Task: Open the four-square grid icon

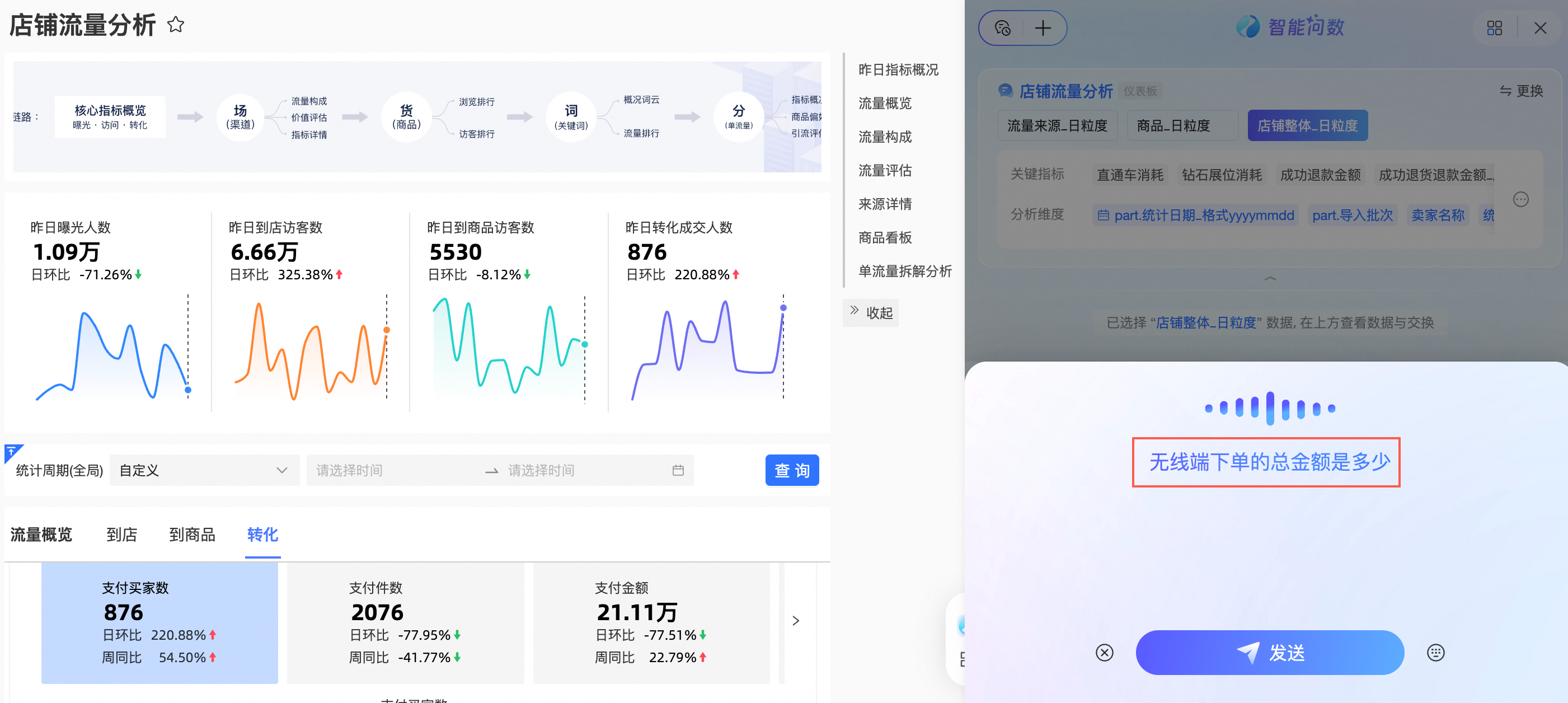Action: pyautogui.click(x=1494, y=28)
